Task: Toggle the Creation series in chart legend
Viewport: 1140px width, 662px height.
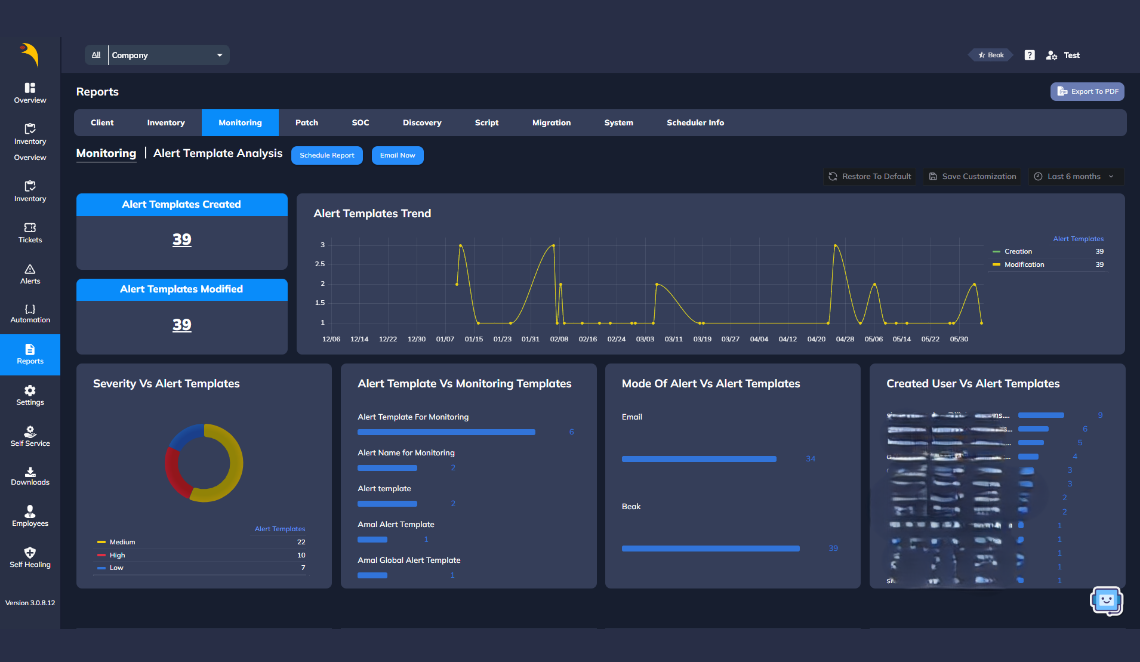Action: [1017, 252]
